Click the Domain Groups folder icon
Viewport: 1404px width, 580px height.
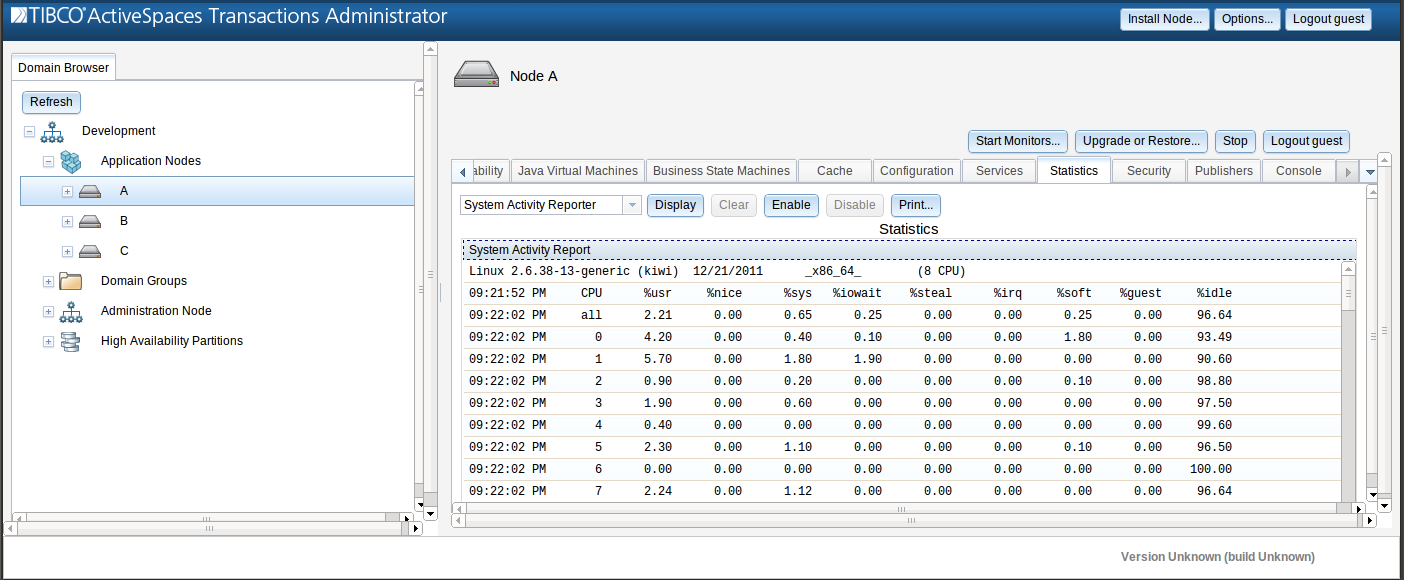click(70, 281)
